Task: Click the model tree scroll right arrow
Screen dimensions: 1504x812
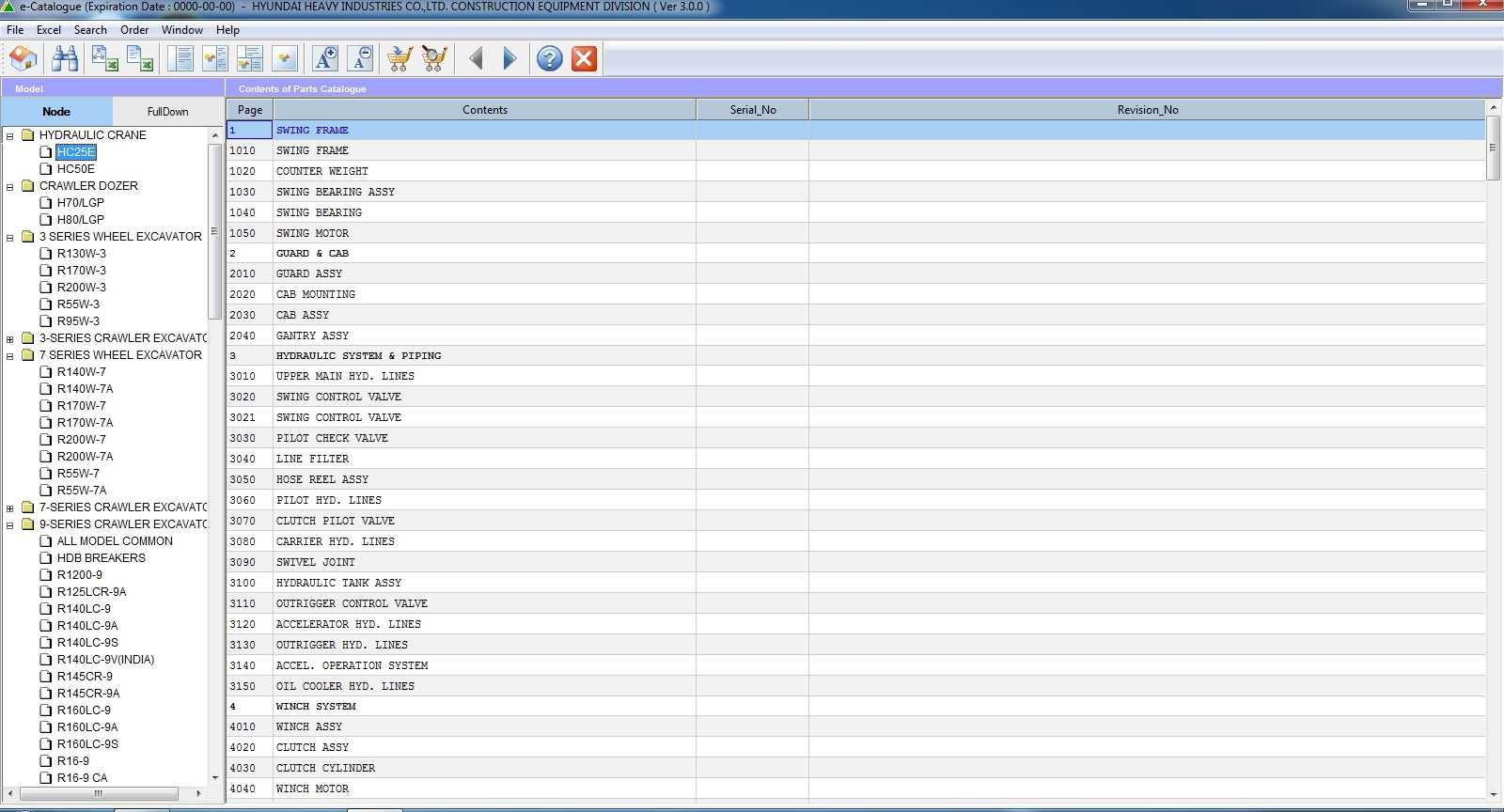Action: 198,793
